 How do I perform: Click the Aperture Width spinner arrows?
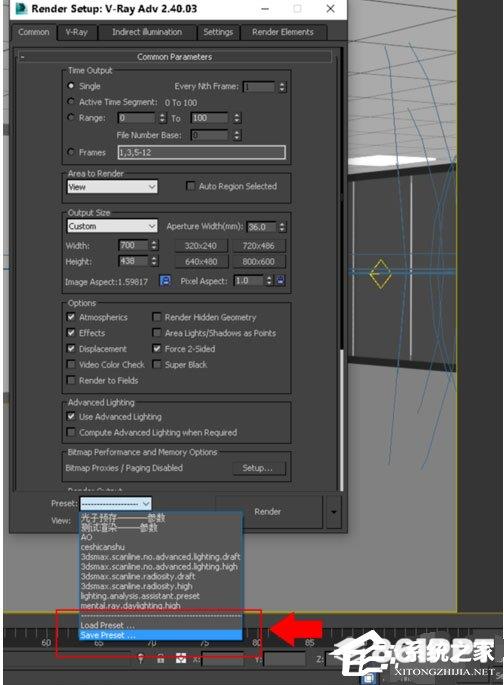(x=282, y=226)
